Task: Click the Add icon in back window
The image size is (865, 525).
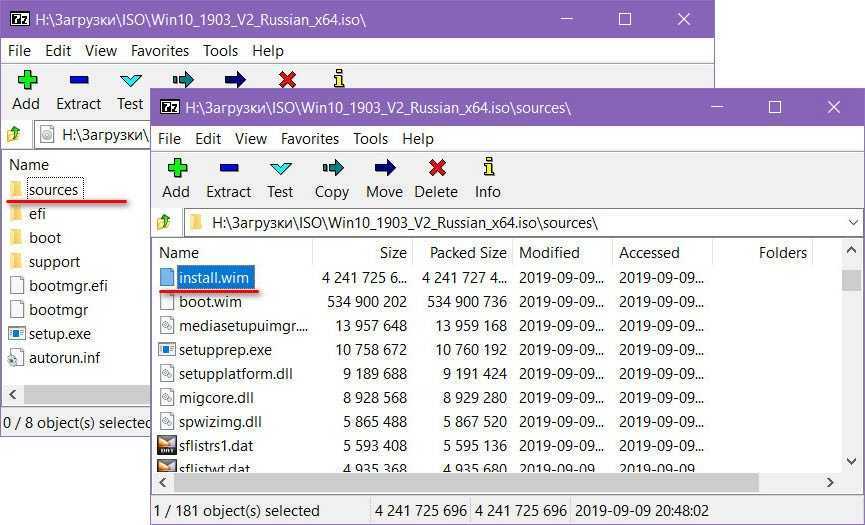Action: pyautogui.click(x=26, y=80)
